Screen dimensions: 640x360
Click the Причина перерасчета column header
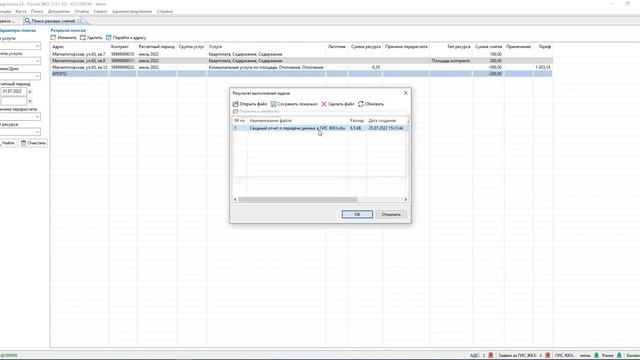click(406, 47)
